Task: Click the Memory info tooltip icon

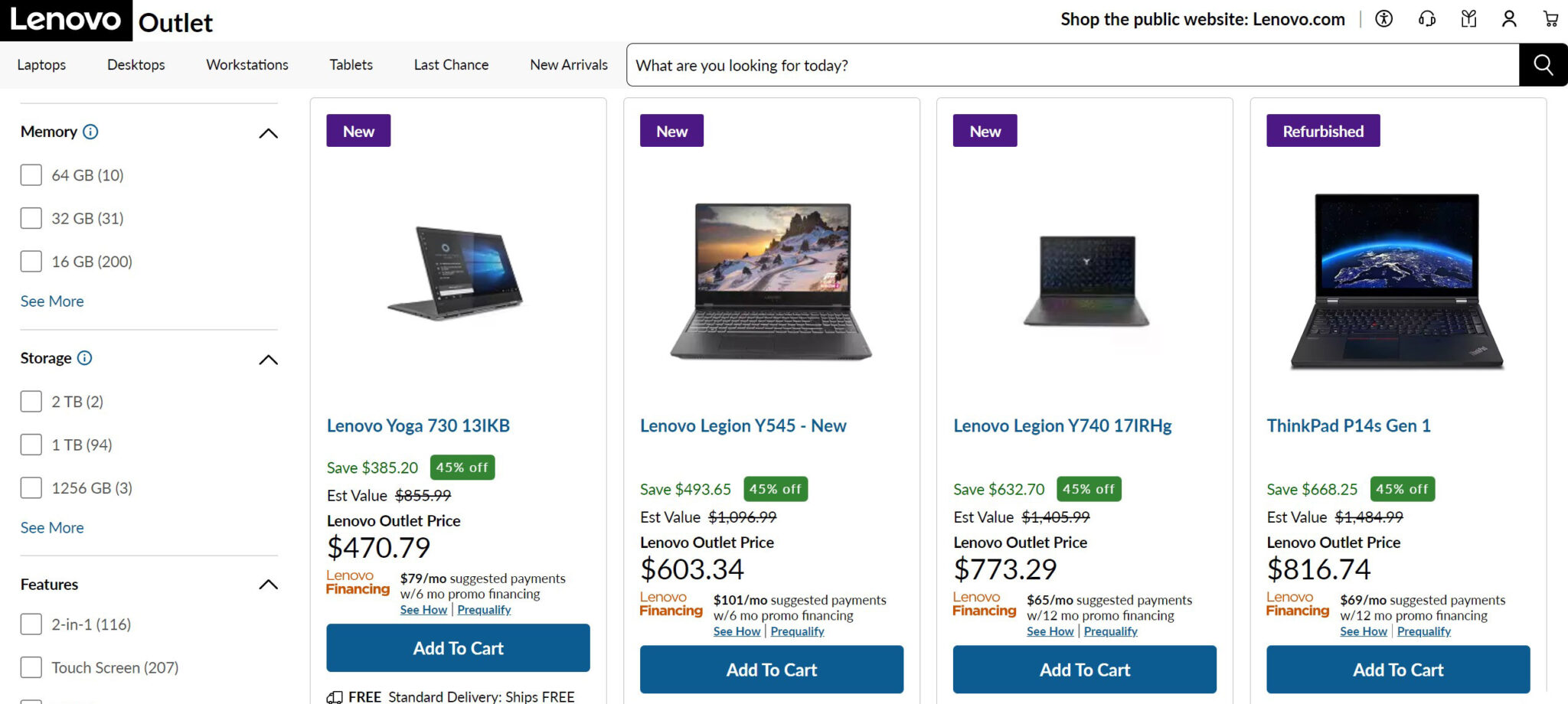Action: [90, 132]
